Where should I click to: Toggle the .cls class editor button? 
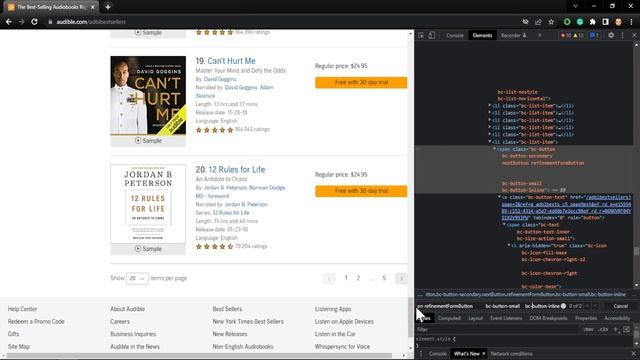603,329
